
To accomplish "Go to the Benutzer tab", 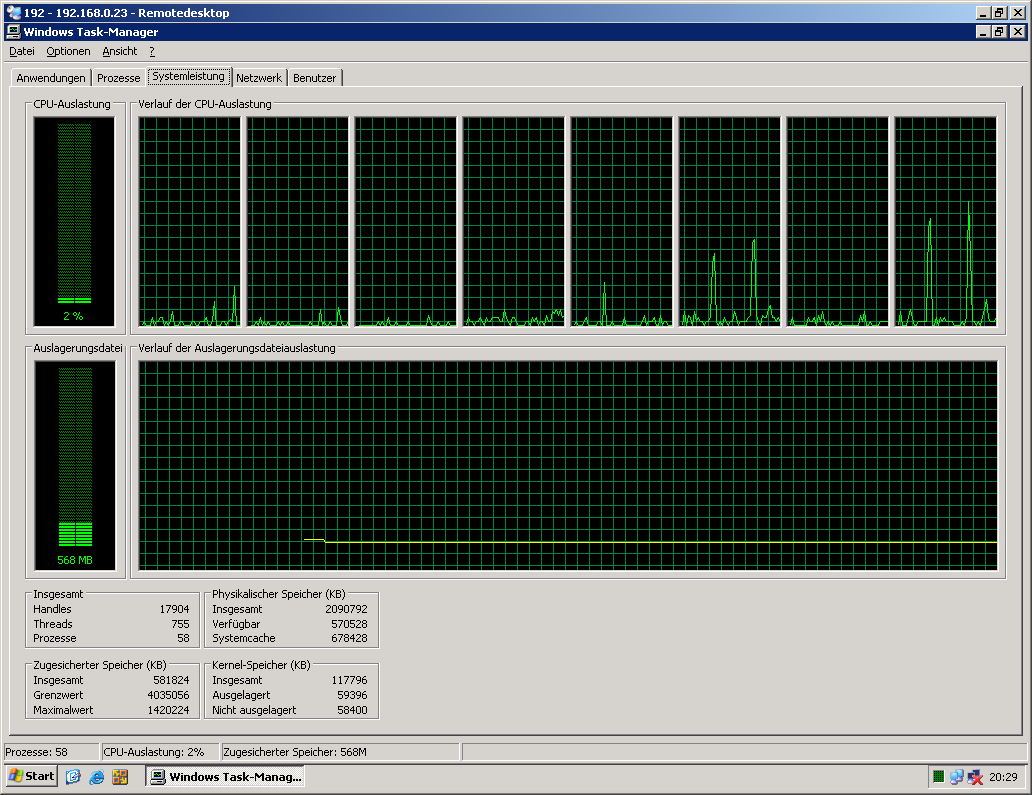I will (315, 78).
